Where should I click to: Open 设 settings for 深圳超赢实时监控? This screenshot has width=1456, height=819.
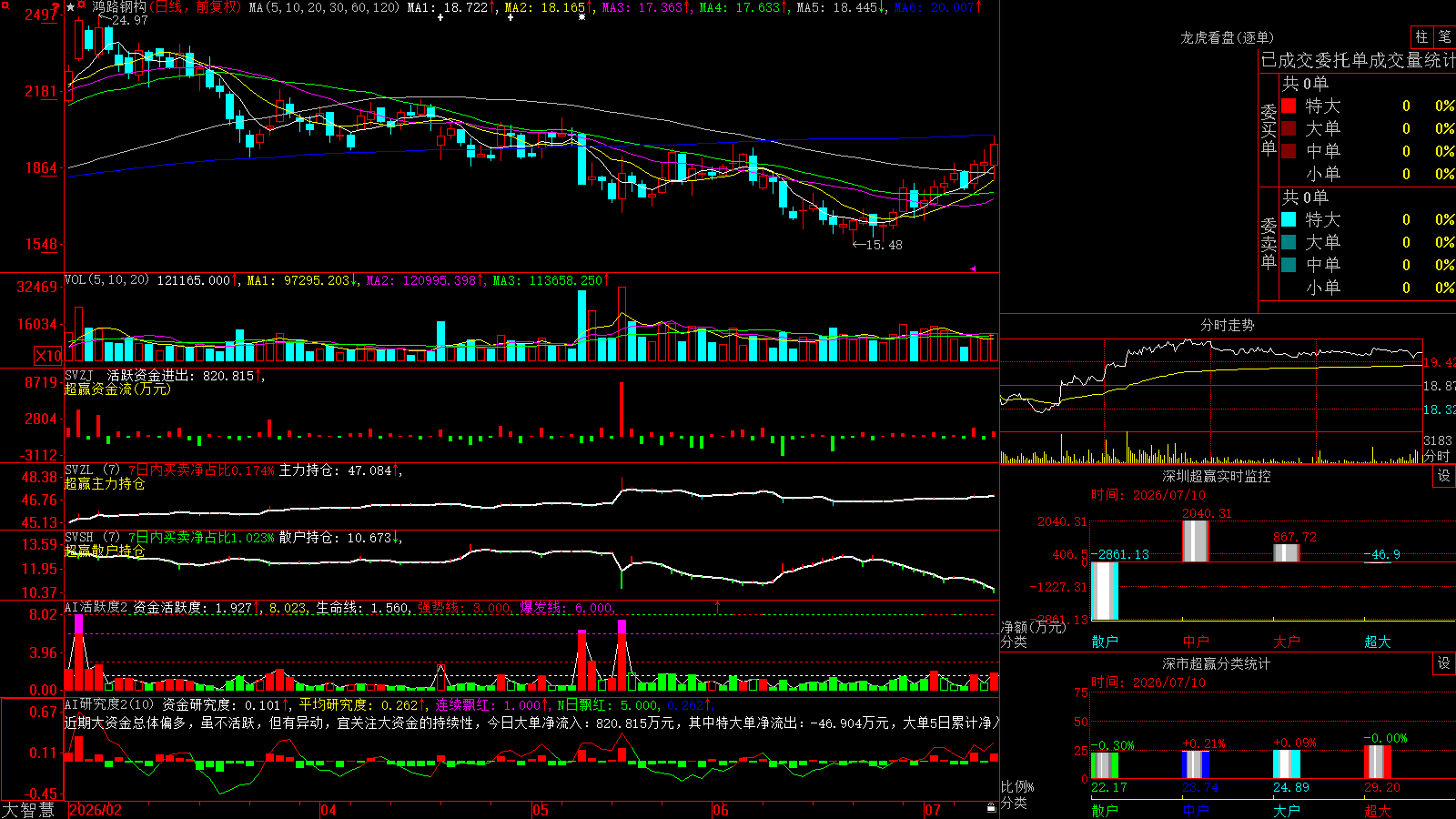(1444, 476)
